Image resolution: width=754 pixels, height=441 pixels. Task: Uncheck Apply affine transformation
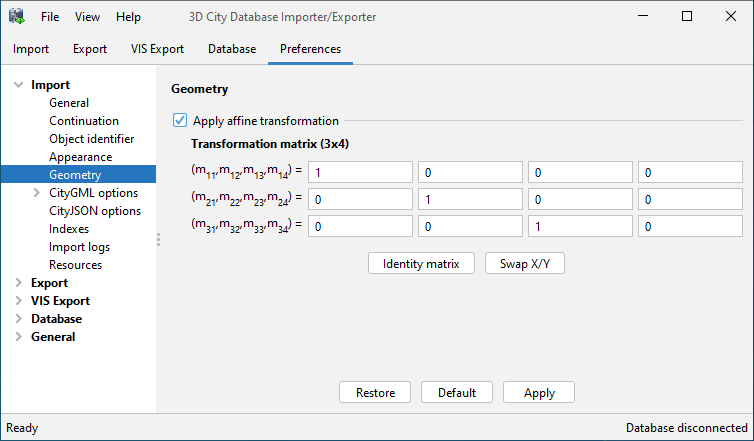tap(180, 120)
